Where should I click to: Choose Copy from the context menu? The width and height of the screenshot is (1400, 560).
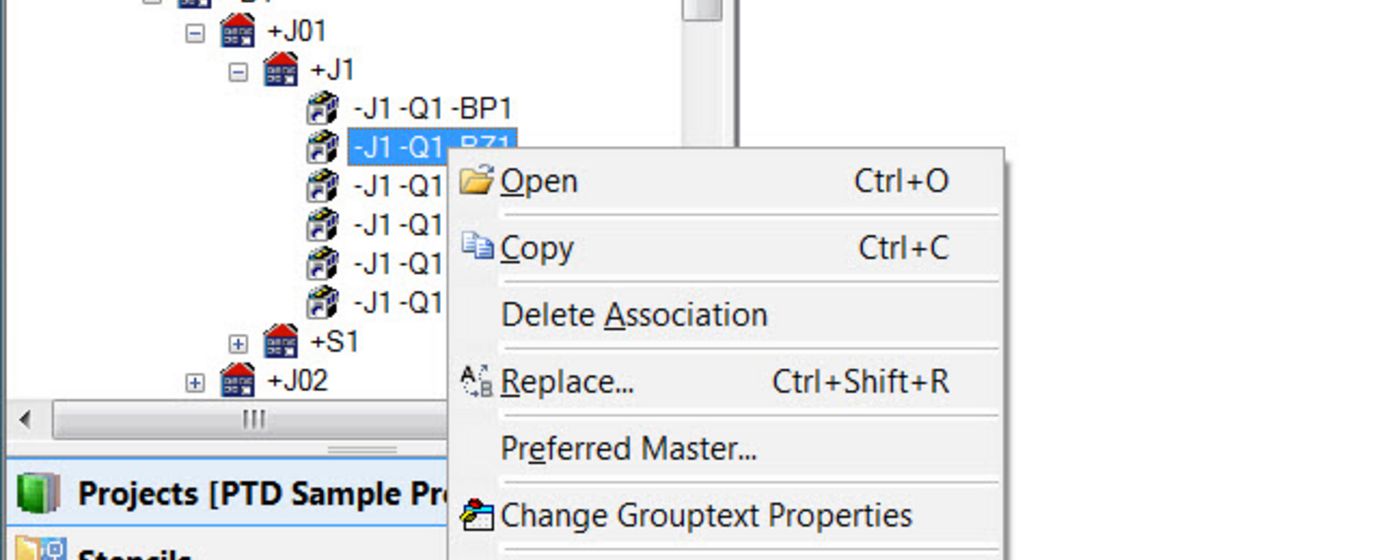click(x=537, y=248)
